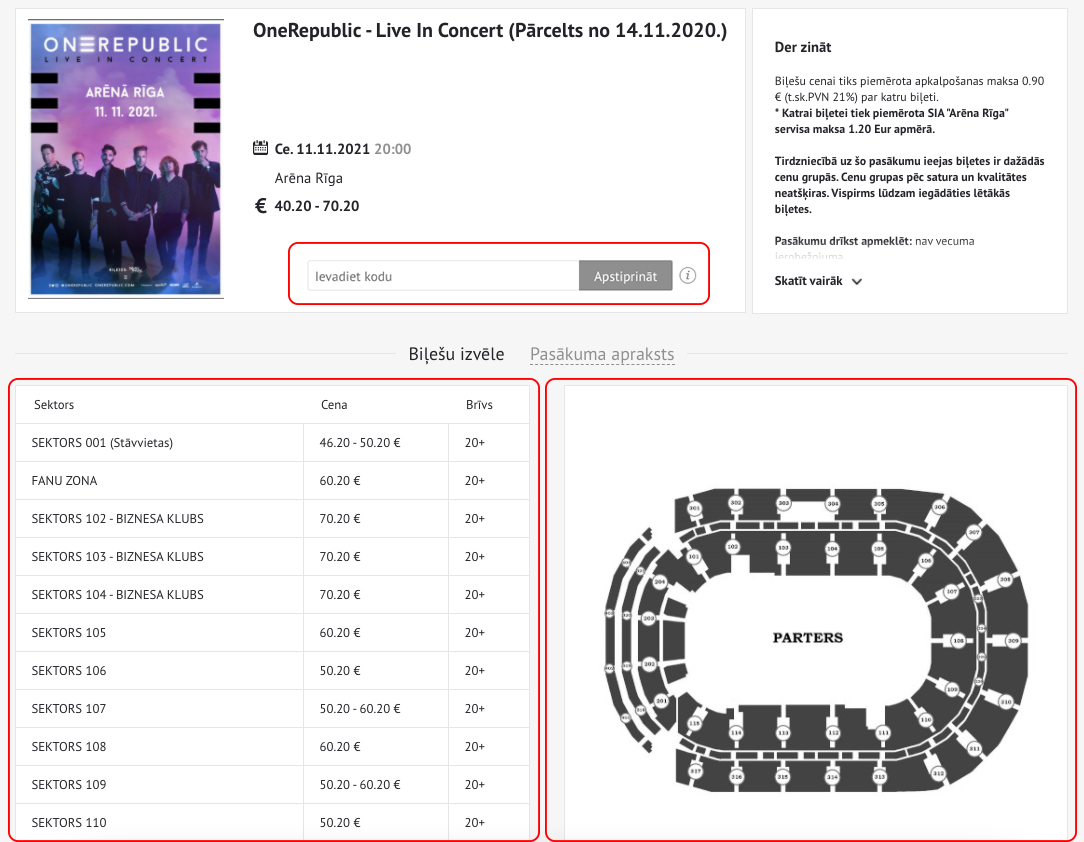Choose FANU ZONA row in sector list
Screen dimensions: 1084x842
pyautogui.click(x=272, y=480)
